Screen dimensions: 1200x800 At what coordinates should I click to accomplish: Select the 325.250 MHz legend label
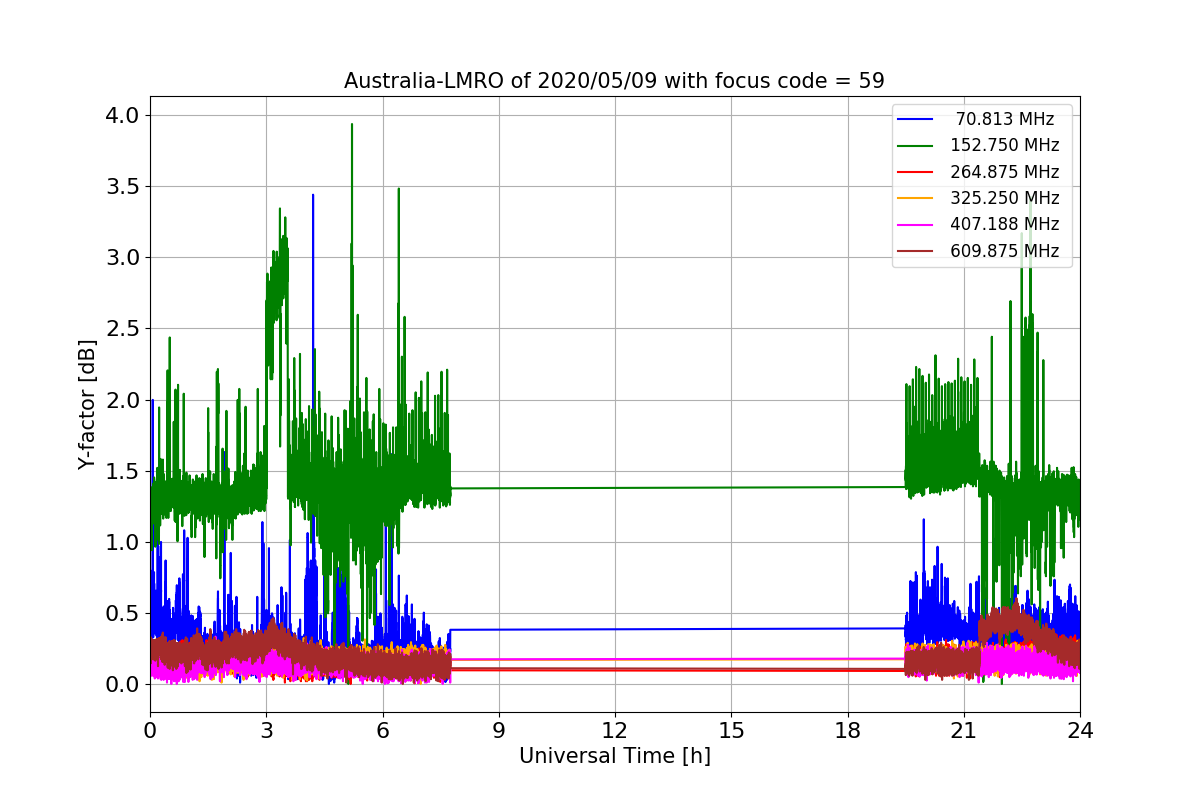tap(1005, 198)
